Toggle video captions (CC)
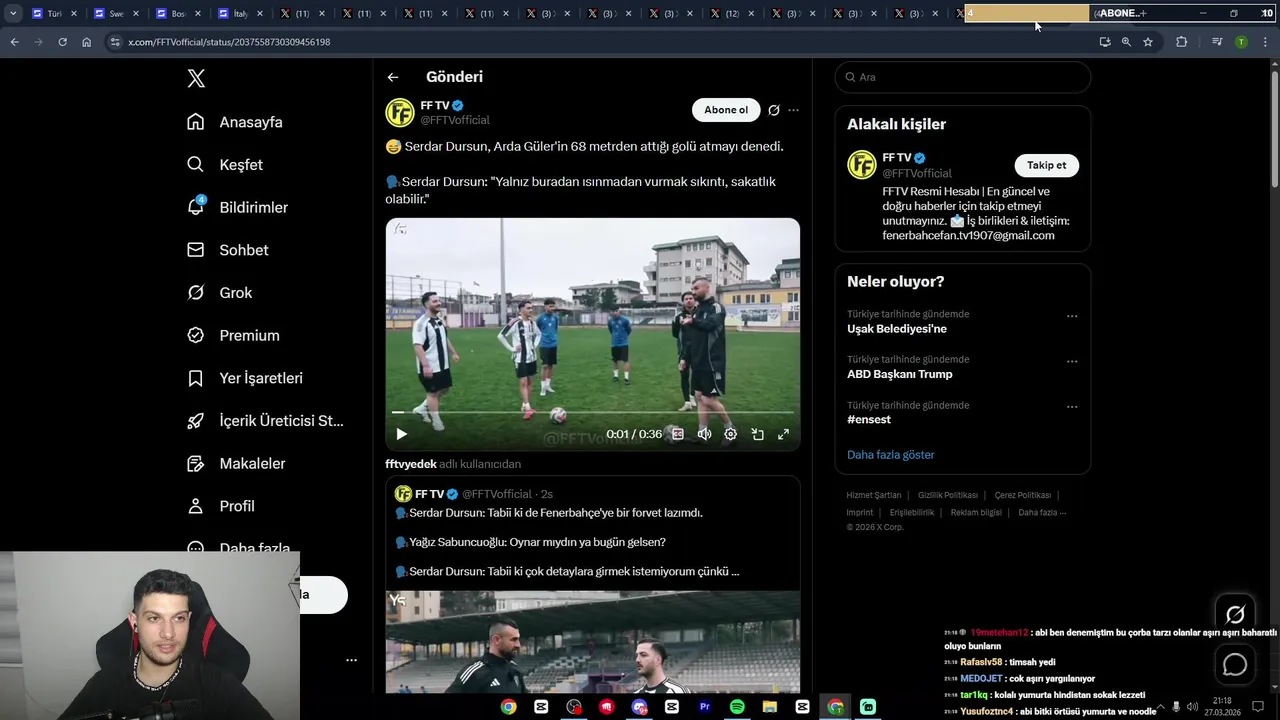The image size is (1280, 720). (678, 434)
